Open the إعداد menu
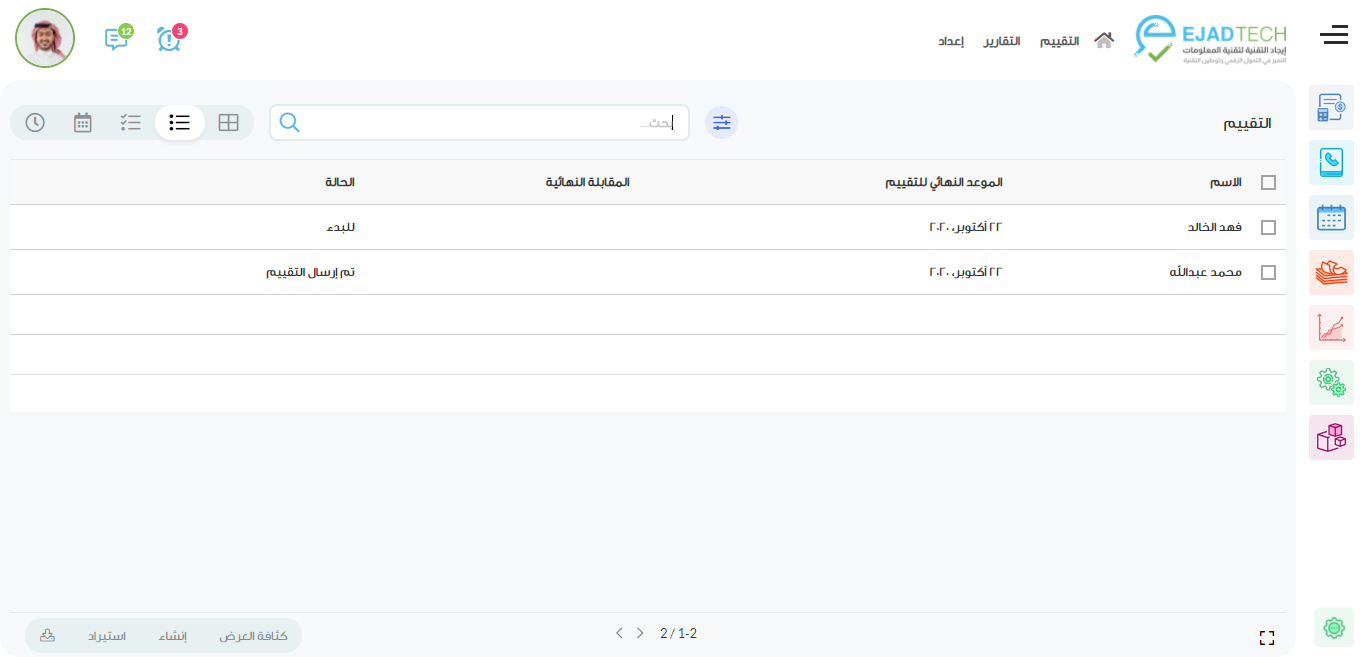 (950, 41)
